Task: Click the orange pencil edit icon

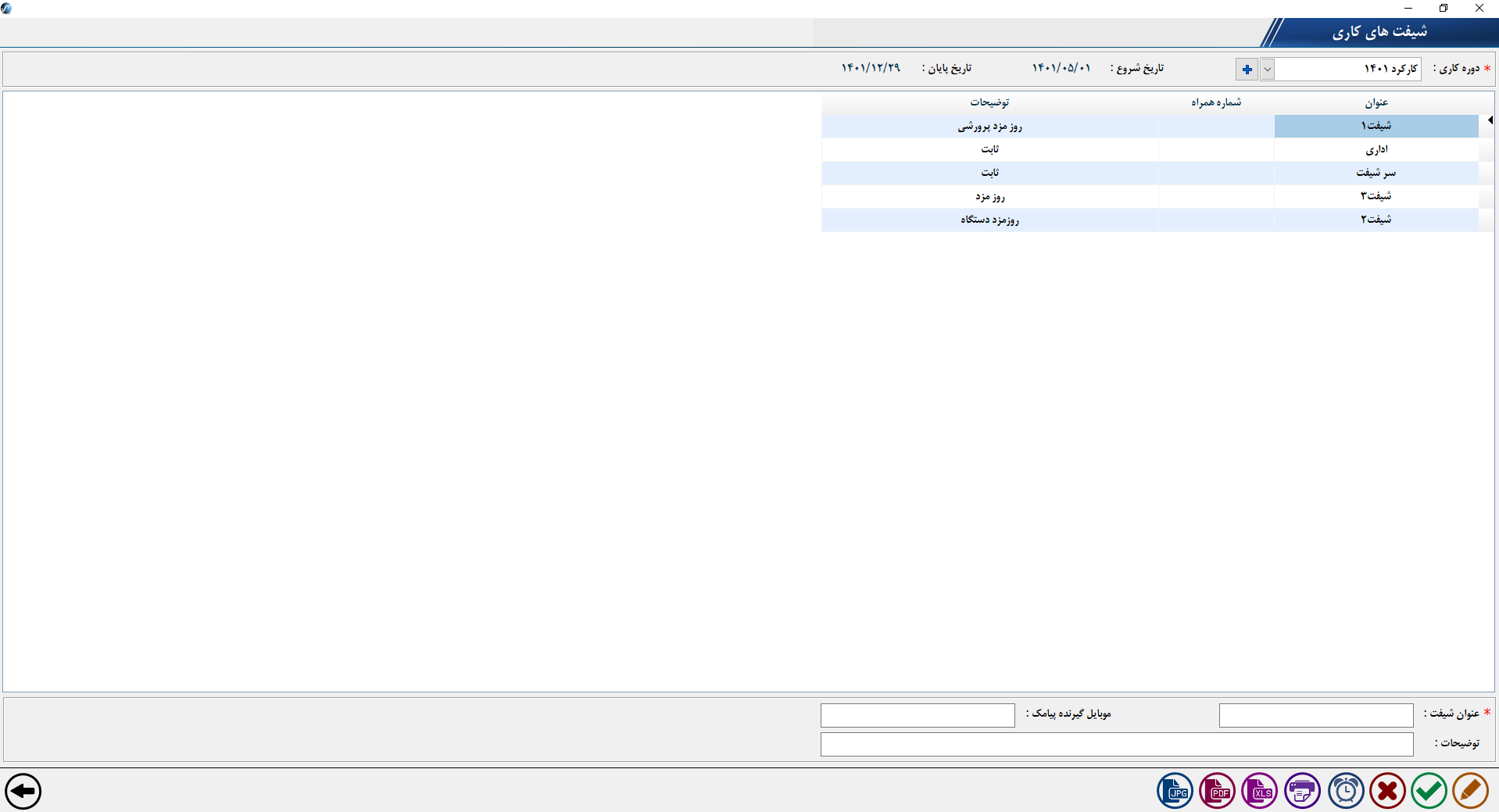Action: click(1470, 791)
